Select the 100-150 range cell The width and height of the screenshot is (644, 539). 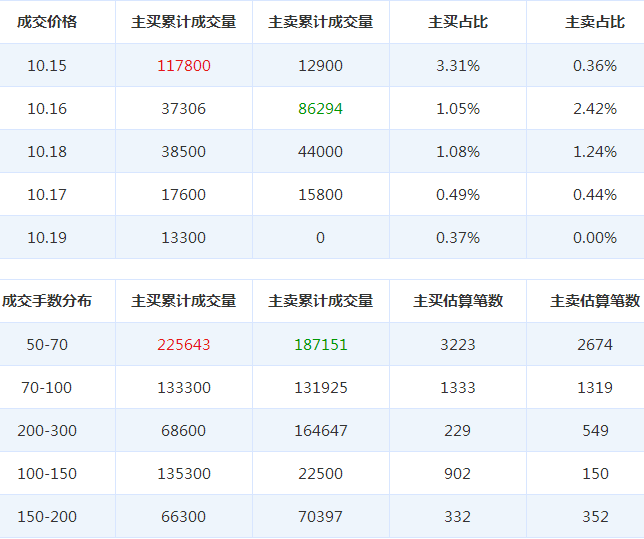(47, 474)
